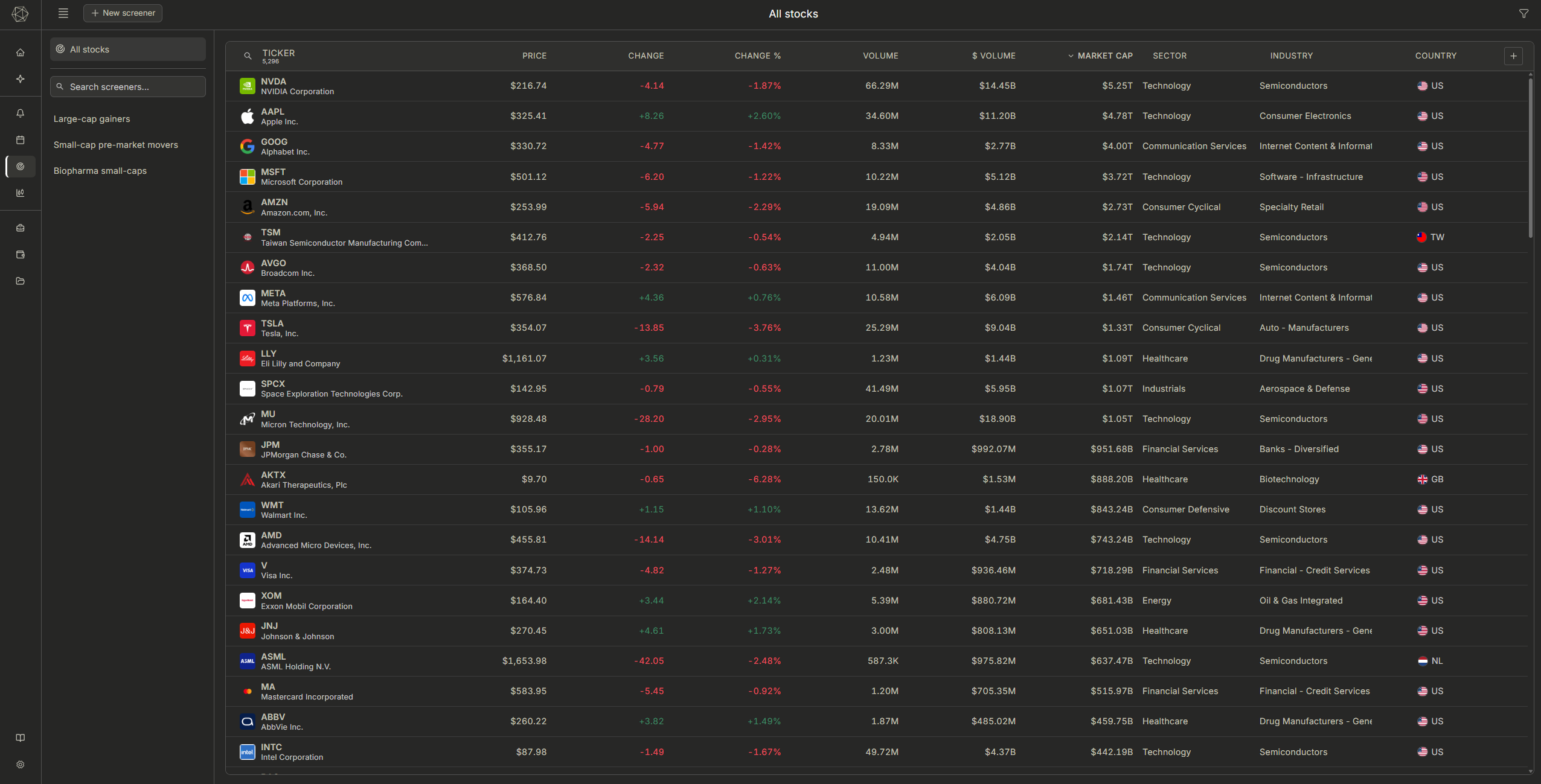Open the NVDA ticker link
The width and height of the screenshot is (1541, 784).
[x=274, y=81]
